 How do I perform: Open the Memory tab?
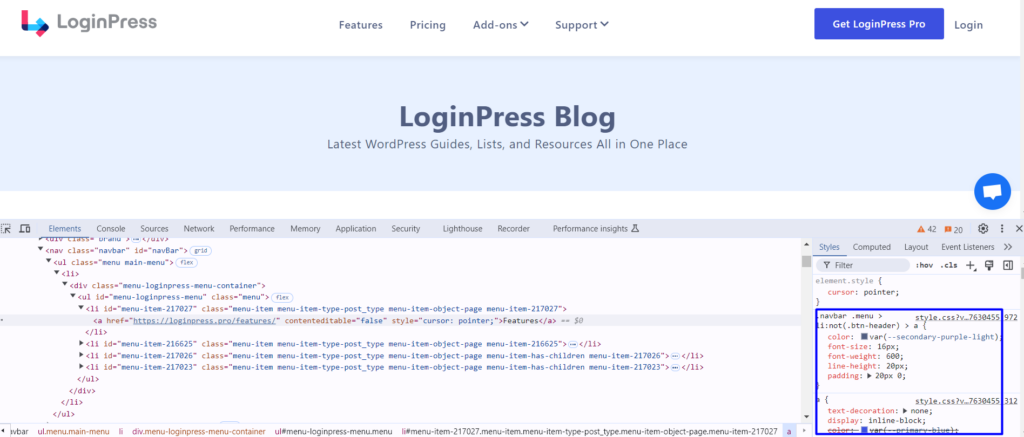tap(306, 229)
